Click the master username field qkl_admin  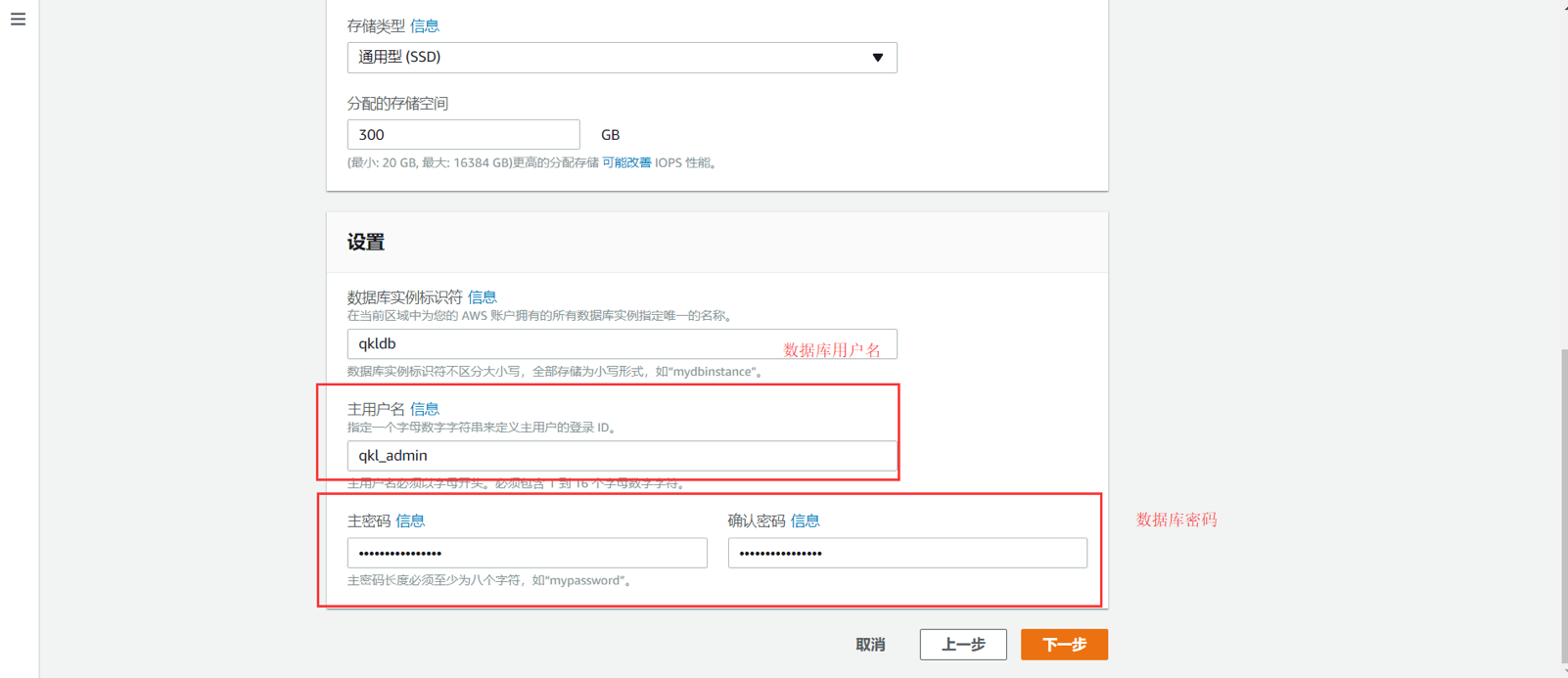(x=621, y=456)
